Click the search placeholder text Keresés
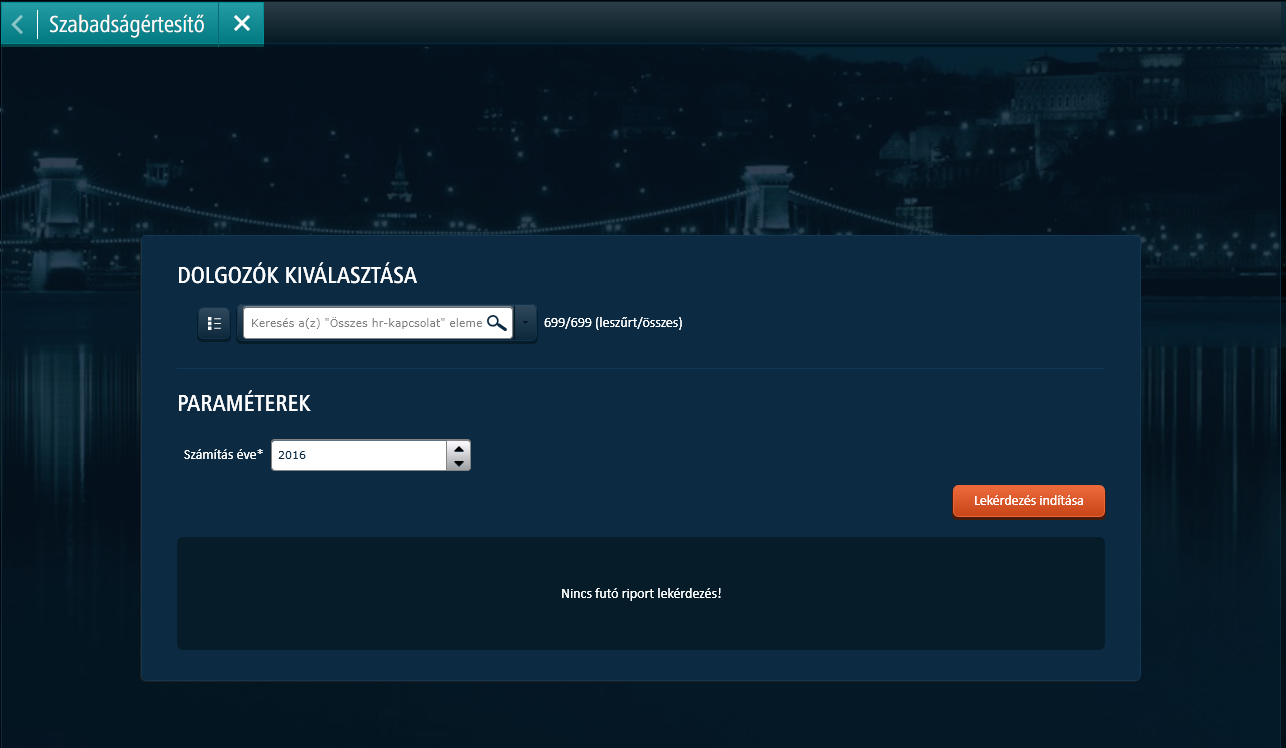1286x748 pixels. pyautogui.click(x=270, y=323)
